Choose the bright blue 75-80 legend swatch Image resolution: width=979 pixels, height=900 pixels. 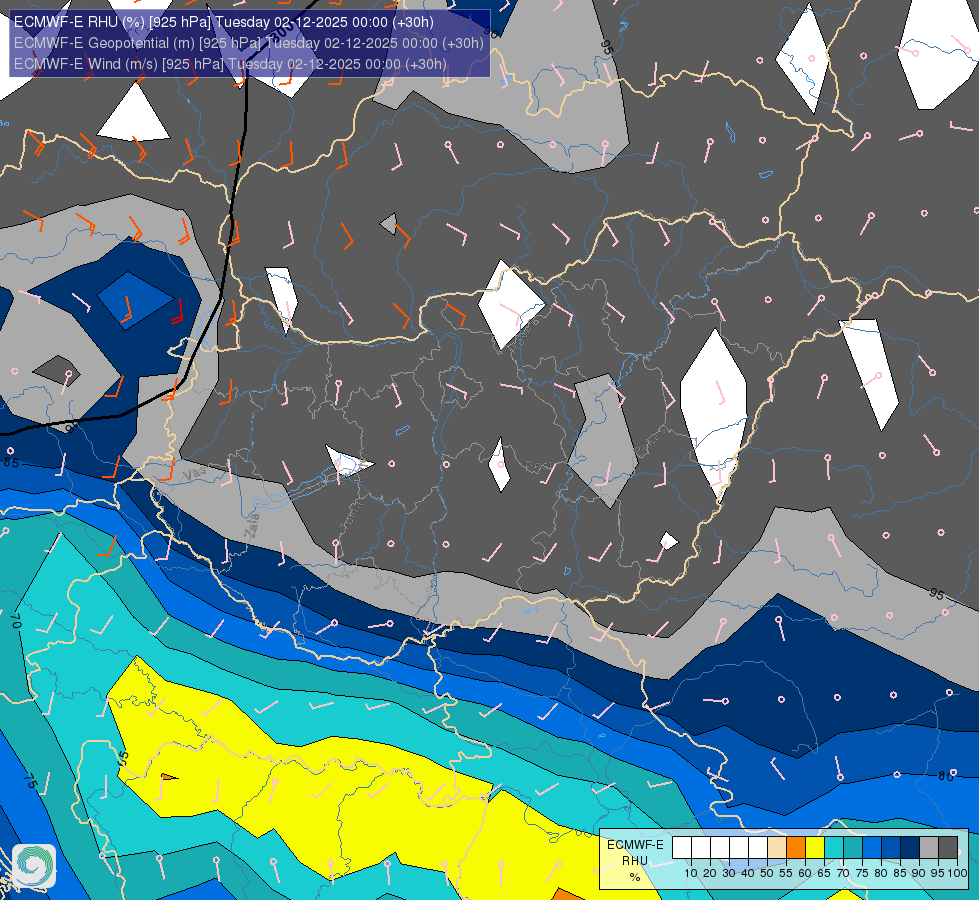tap(872, 848)
